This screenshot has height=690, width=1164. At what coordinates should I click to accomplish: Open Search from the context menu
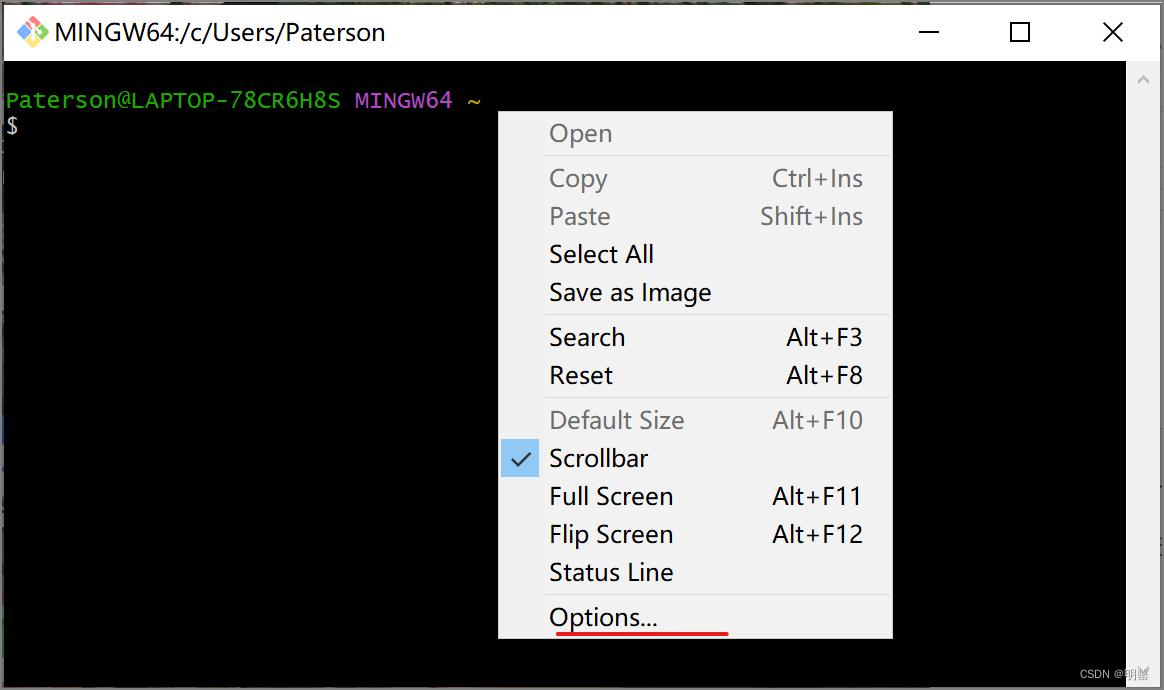[695, 337]
